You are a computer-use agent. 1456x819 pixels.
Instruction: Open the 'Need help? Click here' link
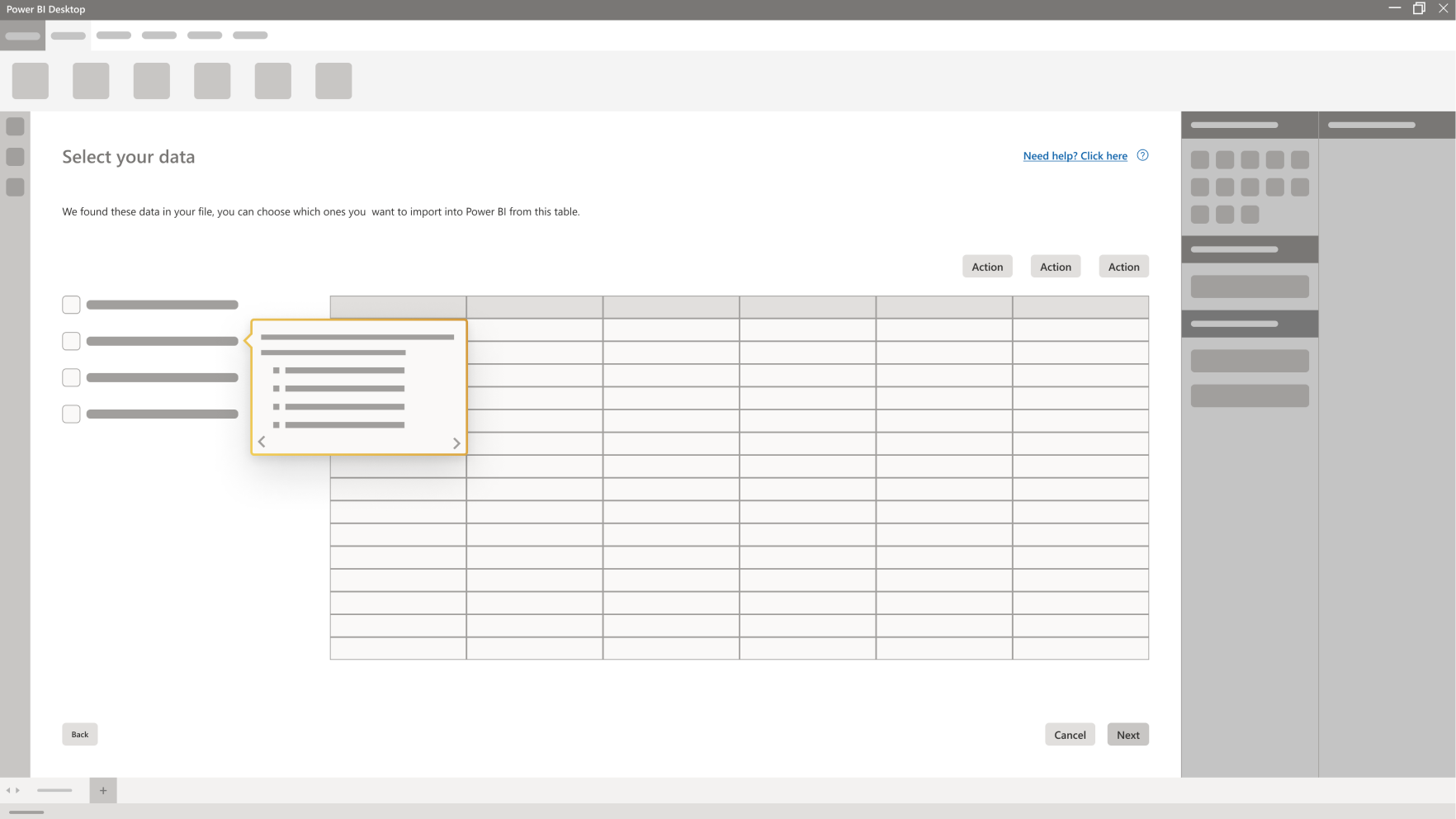(x=1075, y=156)
